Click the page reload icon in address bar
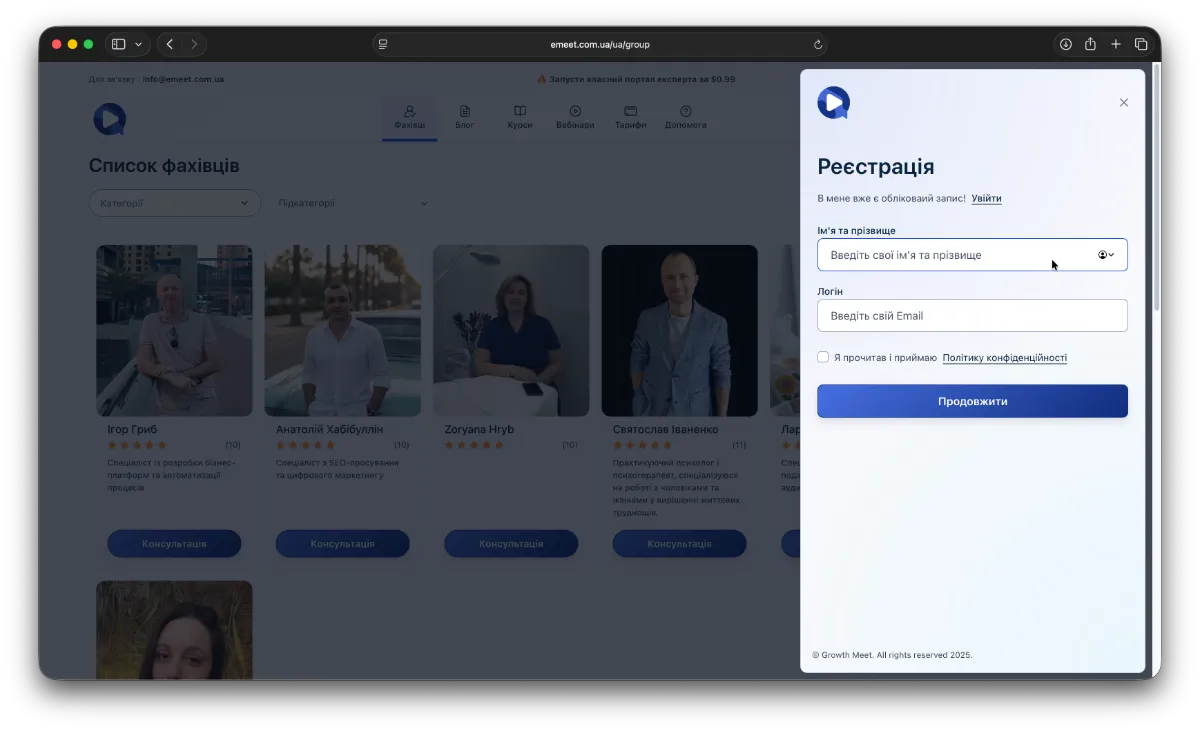This screenshot has height=731, width=1200. 818,44
